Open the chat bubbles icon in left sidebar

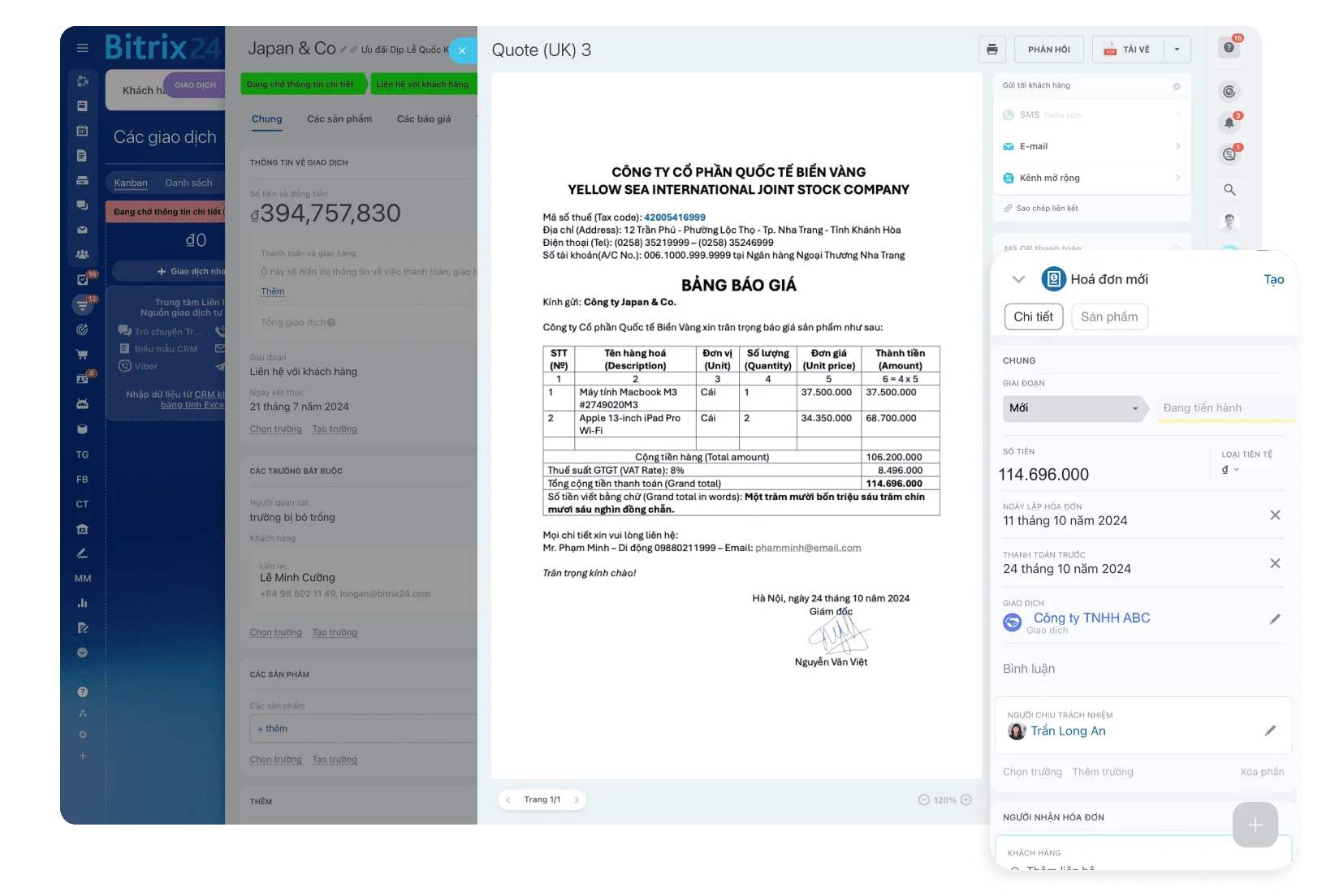coord(82,205)
